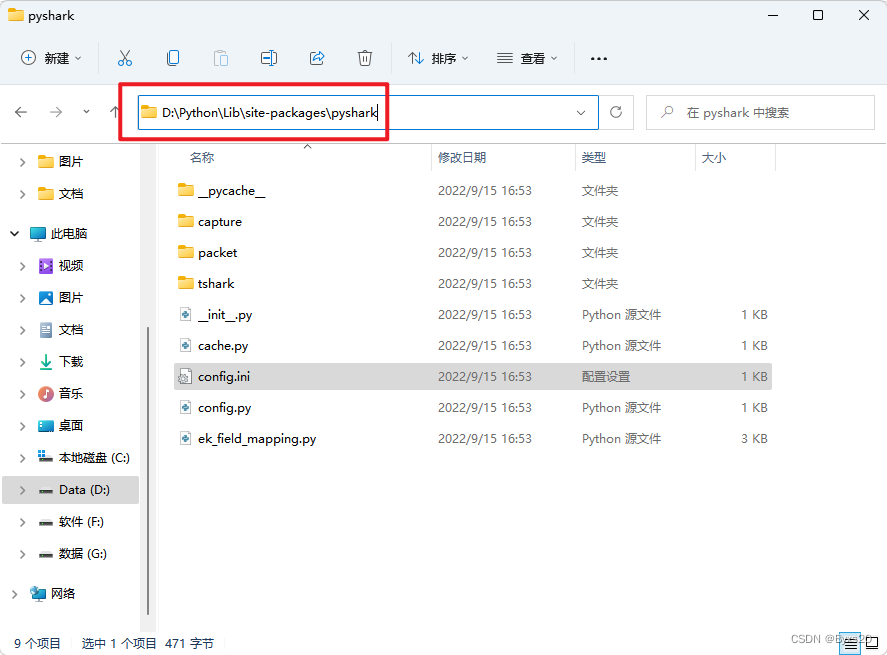Expand the Data (D:) tree node
The width and height of the screenshot is (887, 655).
(22, 490)
